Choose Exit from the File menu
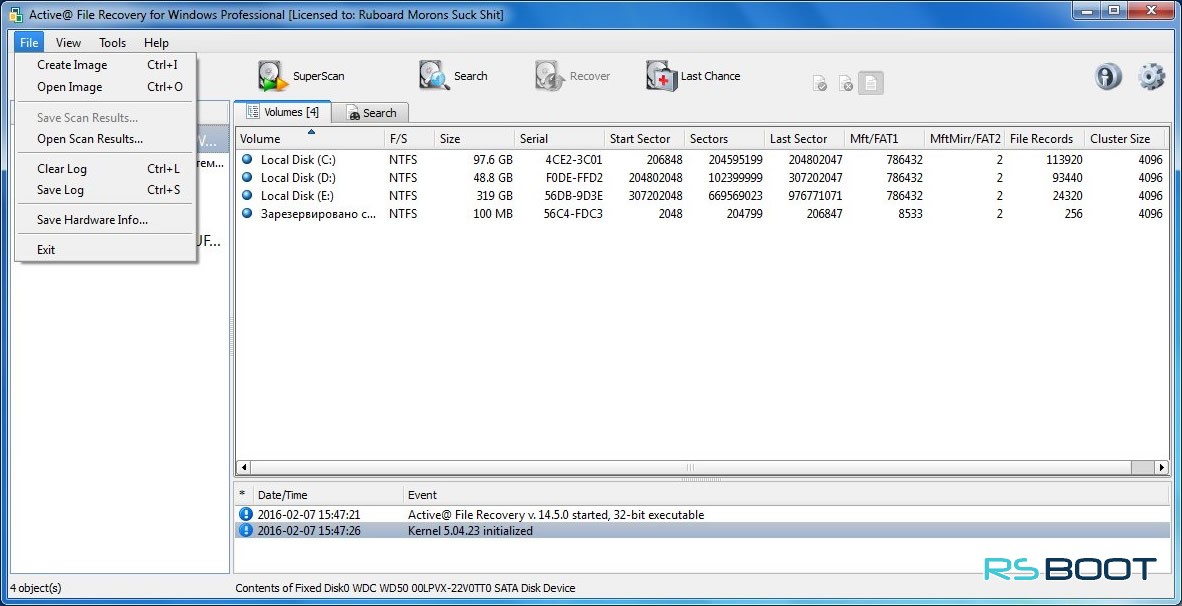Viewport: 1182px width, 606px height. point(106,249)
